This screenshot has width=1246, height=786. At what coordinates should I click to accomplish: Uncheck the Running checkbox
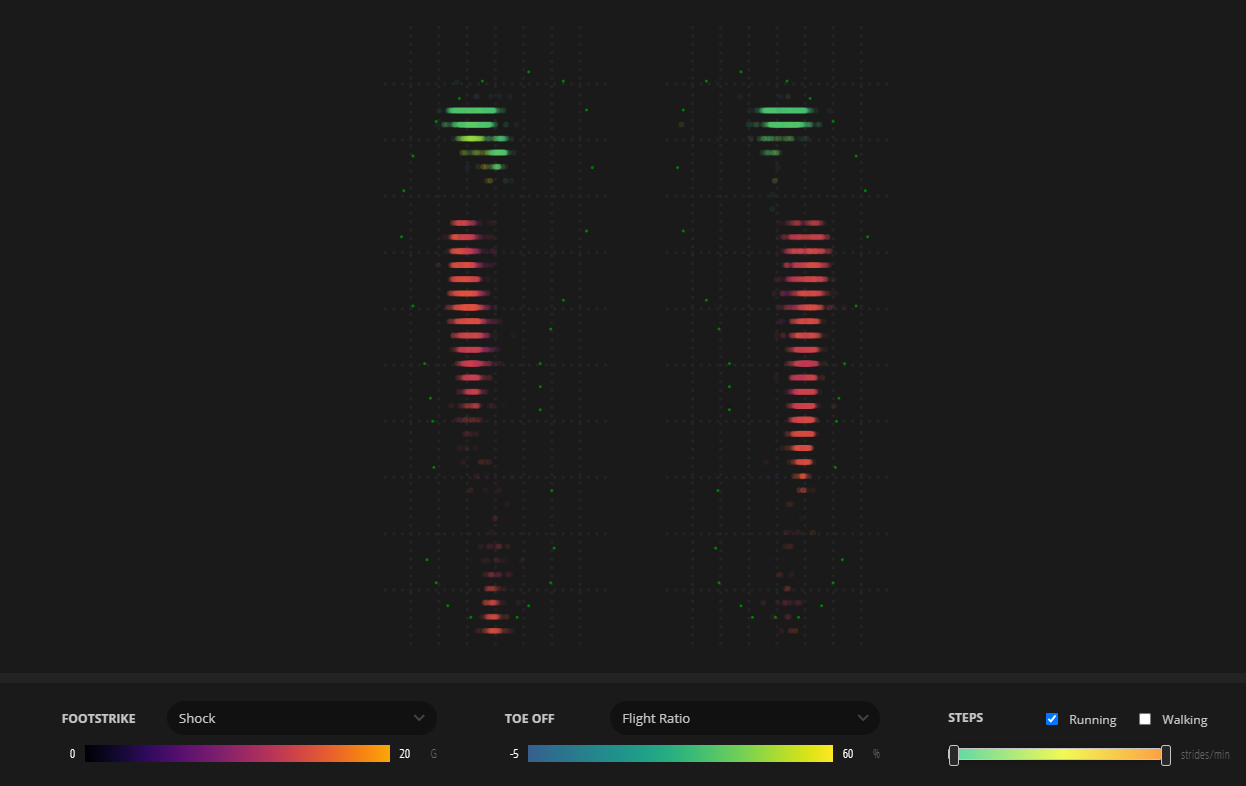(x=1052, y=719)
